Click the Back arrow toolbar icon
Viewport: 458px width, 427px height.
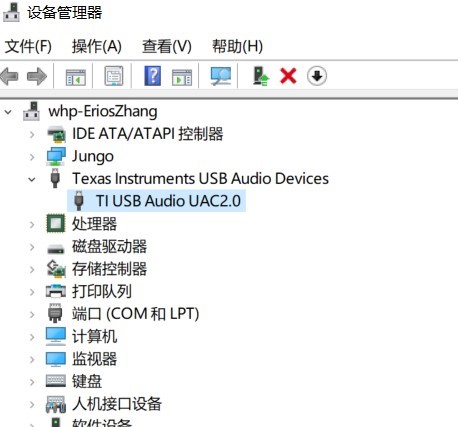pyautogui.click(x=9, y=76)
